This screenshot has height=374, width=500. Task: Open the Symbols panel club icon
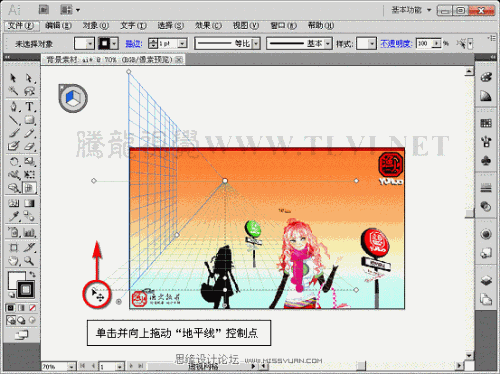point(486,161)
